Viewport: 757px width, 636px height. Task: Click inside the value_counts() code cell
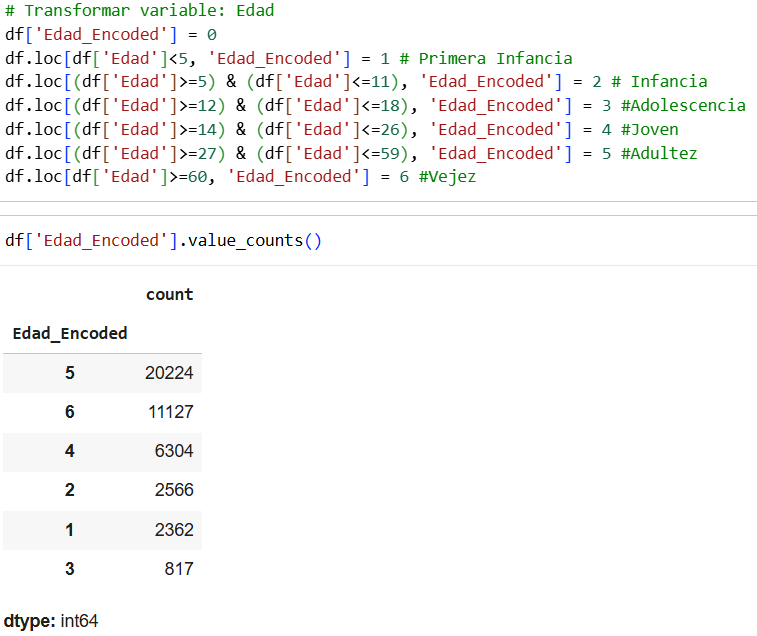click(163, 240)
